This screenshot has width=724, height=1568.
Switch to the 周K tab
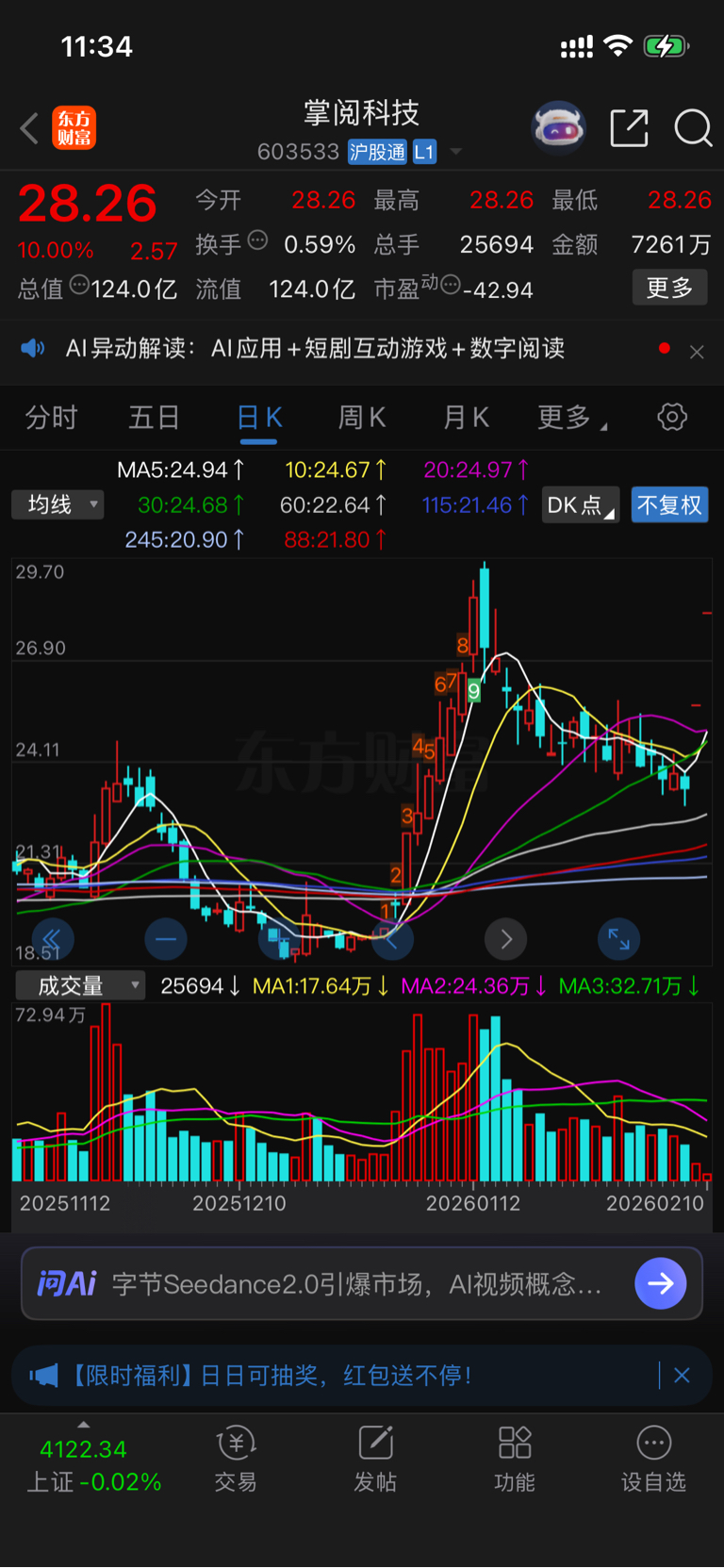pyautogui.click(x=362, y=417)
